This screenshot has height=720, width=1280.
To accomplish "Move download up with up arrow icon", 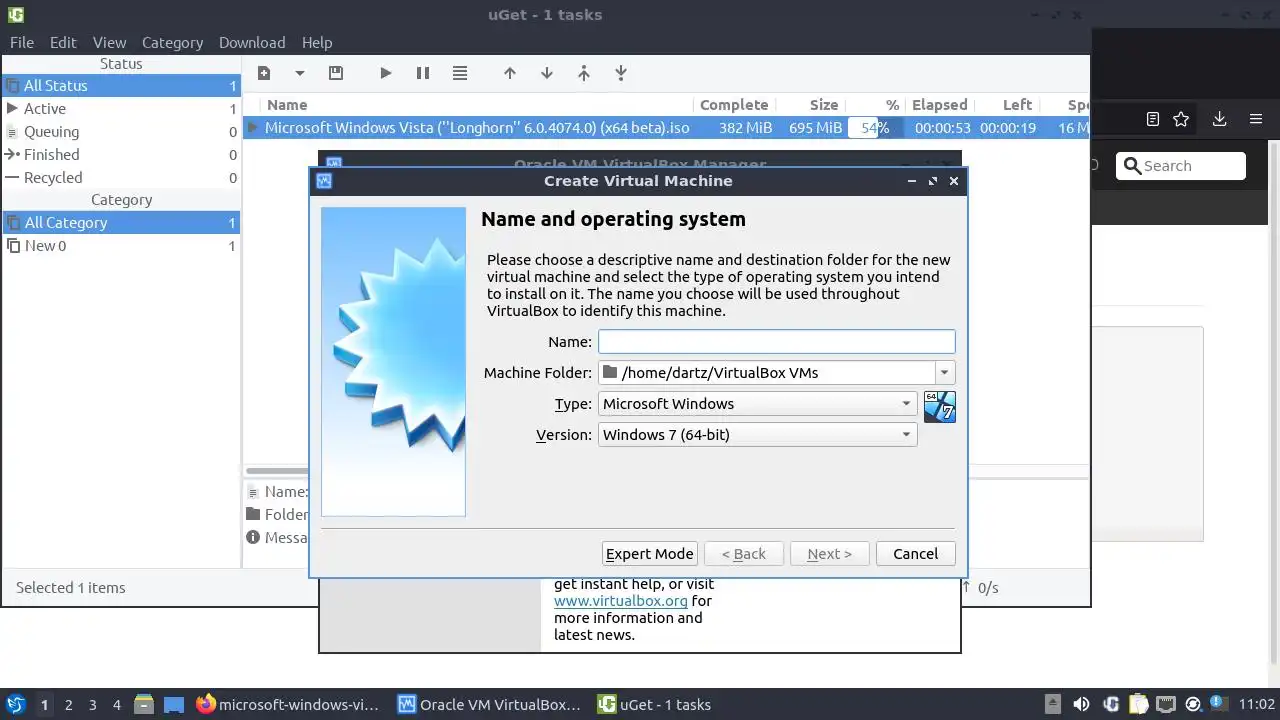I will (x=510, y=73).
